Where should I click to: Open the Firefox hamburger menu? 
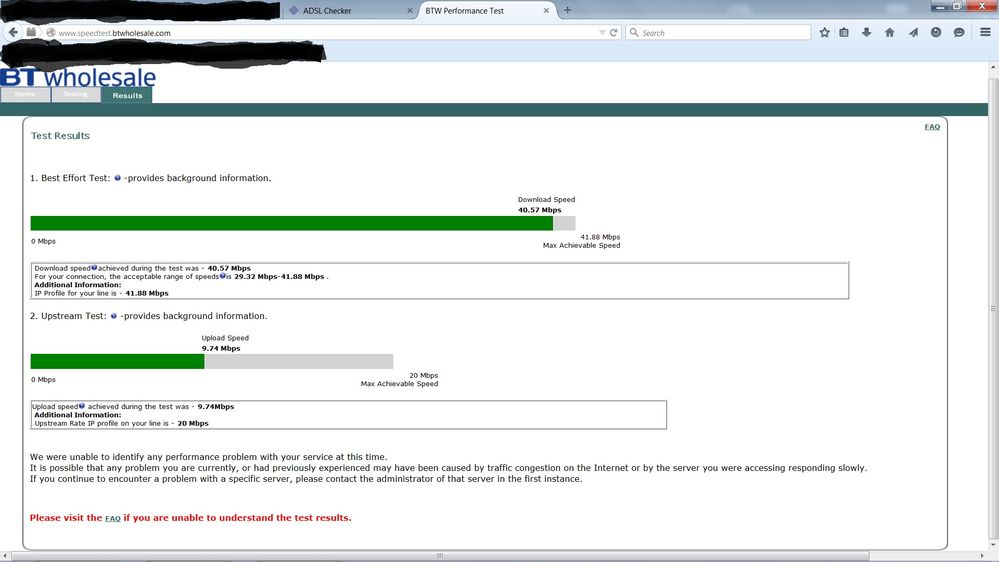985,32
